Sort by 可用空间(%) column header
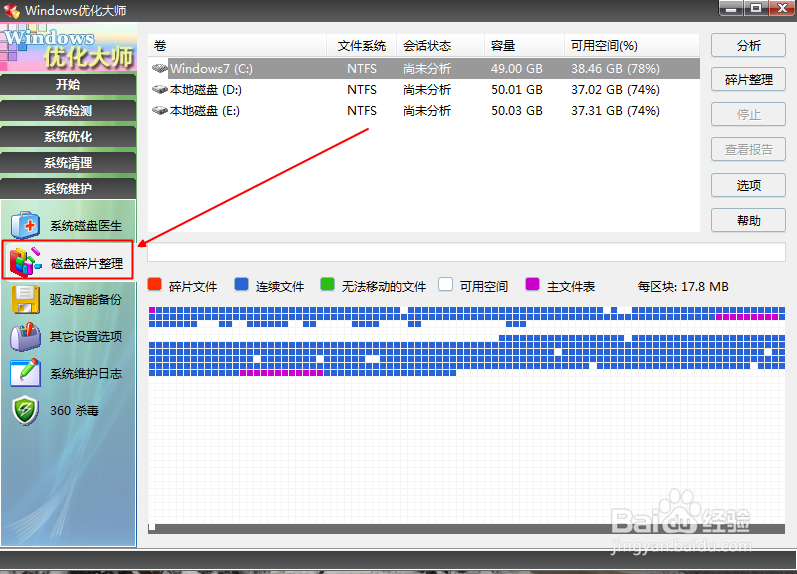The width and height of the screenshot is (797, 574). click(632, 46)
